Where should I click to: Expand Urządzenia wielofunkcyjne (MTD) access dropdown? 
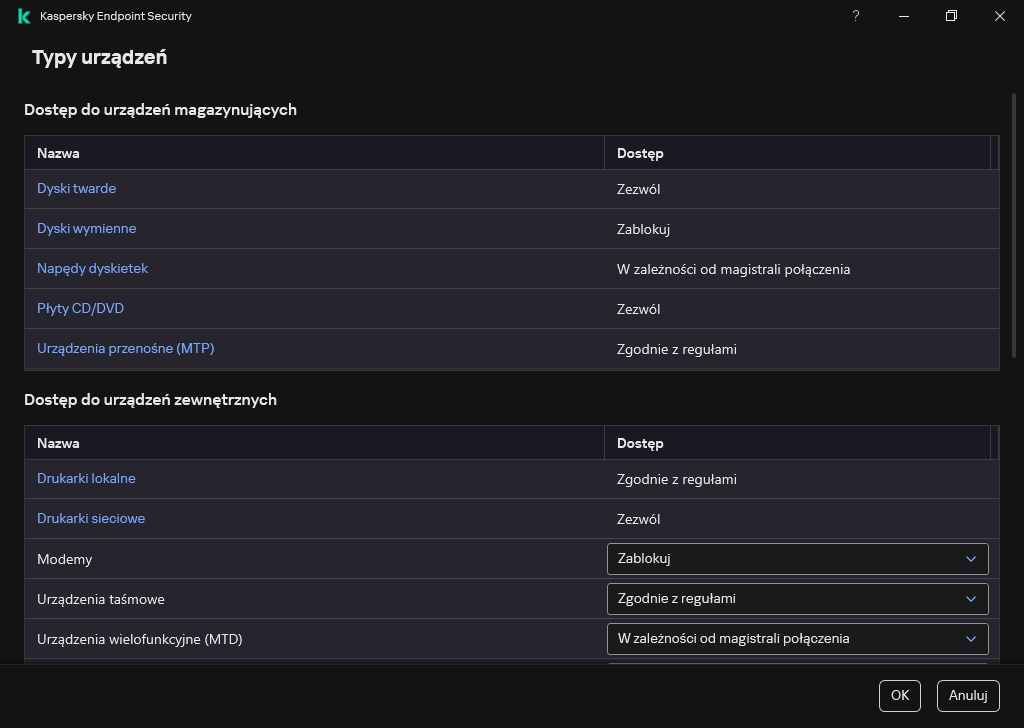pyautogui.click(x=796, y=639)
